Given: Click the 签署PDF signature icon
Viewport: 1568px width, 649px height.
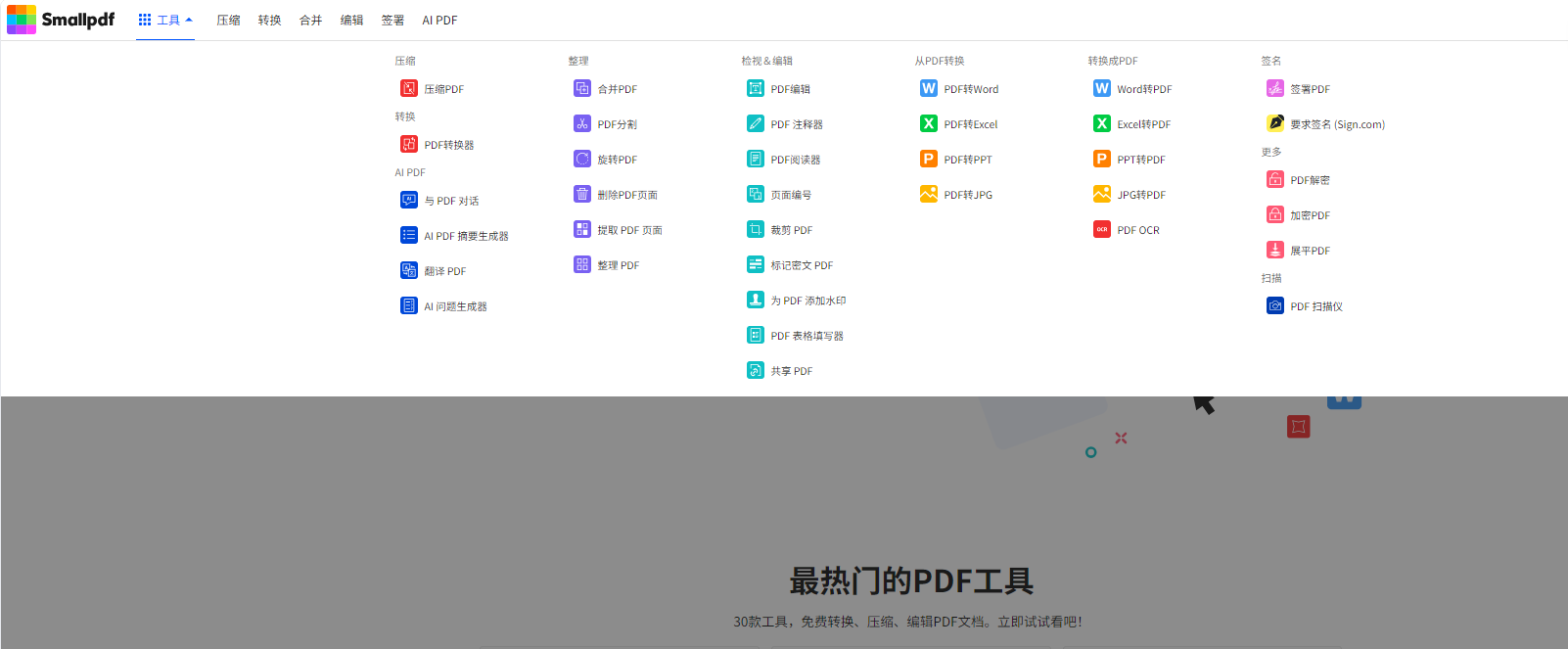Looking at the screenshot, I should point(1275,89).
